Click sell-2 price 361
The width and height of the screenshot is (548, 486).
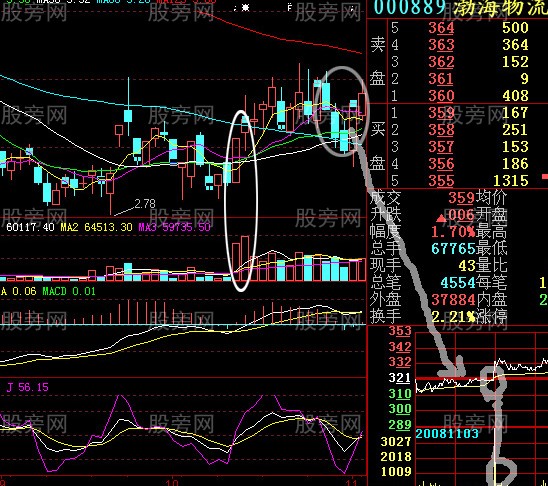click(x=441, y=79)
